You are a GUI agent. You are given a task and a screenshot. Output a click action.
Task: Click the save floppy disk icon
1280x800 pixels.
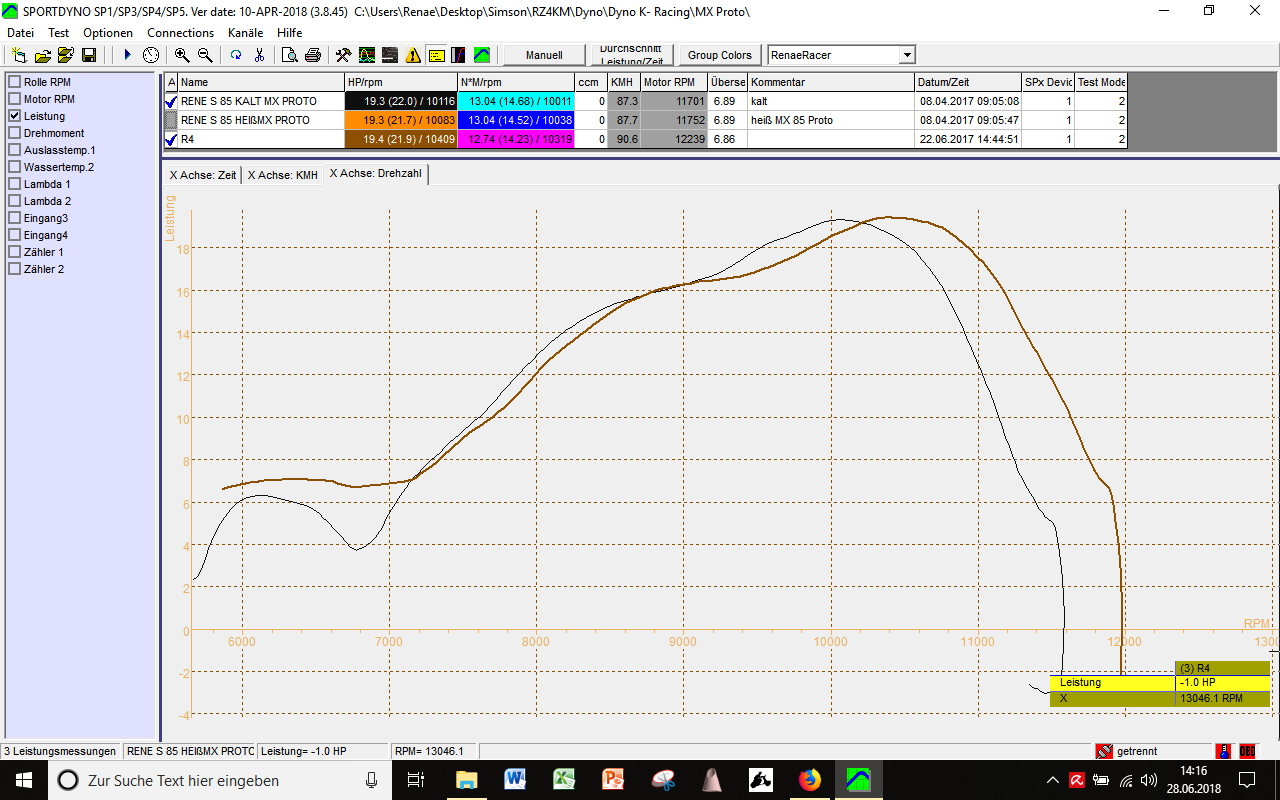(x=88, y=55)
